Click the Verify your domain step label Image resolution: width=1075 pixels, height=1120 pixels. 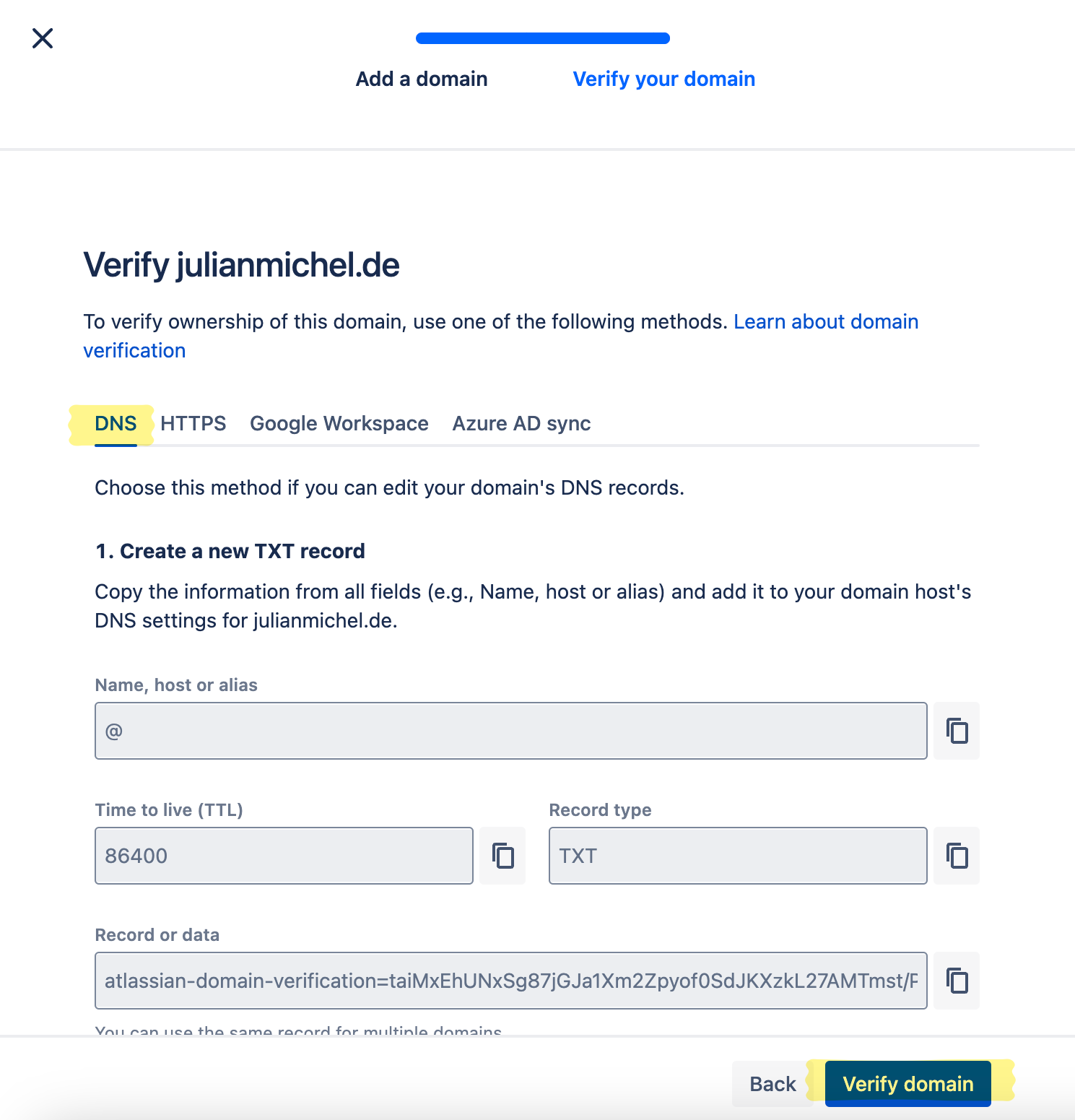pos(663,79)
